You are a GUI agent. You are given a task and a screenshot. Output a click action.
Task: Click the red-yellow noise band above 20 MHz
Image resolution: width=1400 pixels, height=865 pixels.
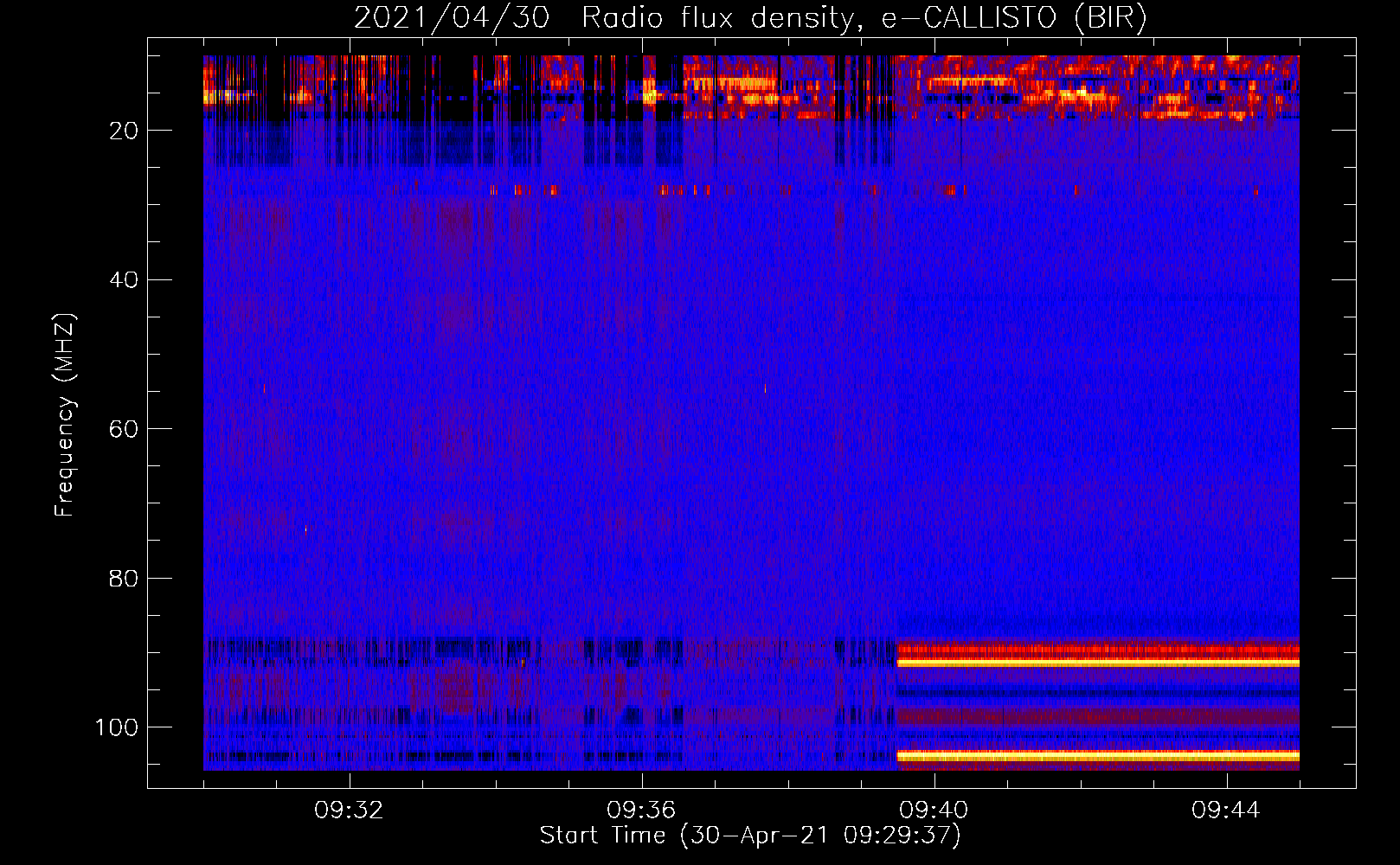point(1097,86)
